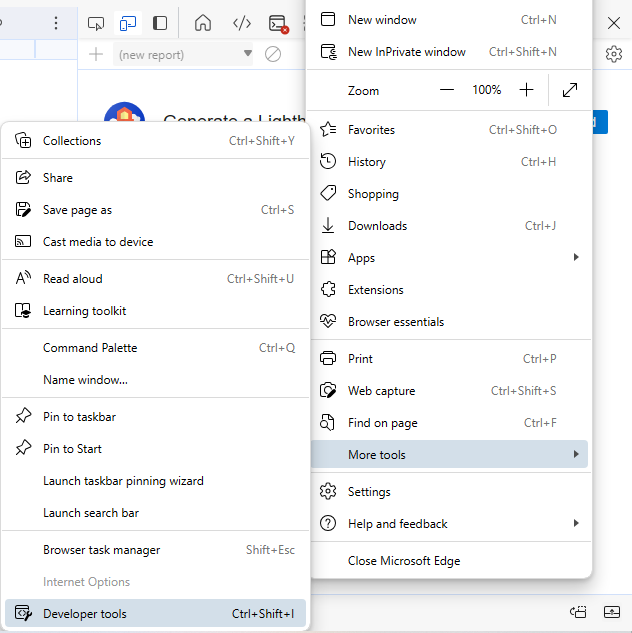This screenshot has width=632, height=633.
Task: Open Find on page
Action: click(x=449, y=423)
